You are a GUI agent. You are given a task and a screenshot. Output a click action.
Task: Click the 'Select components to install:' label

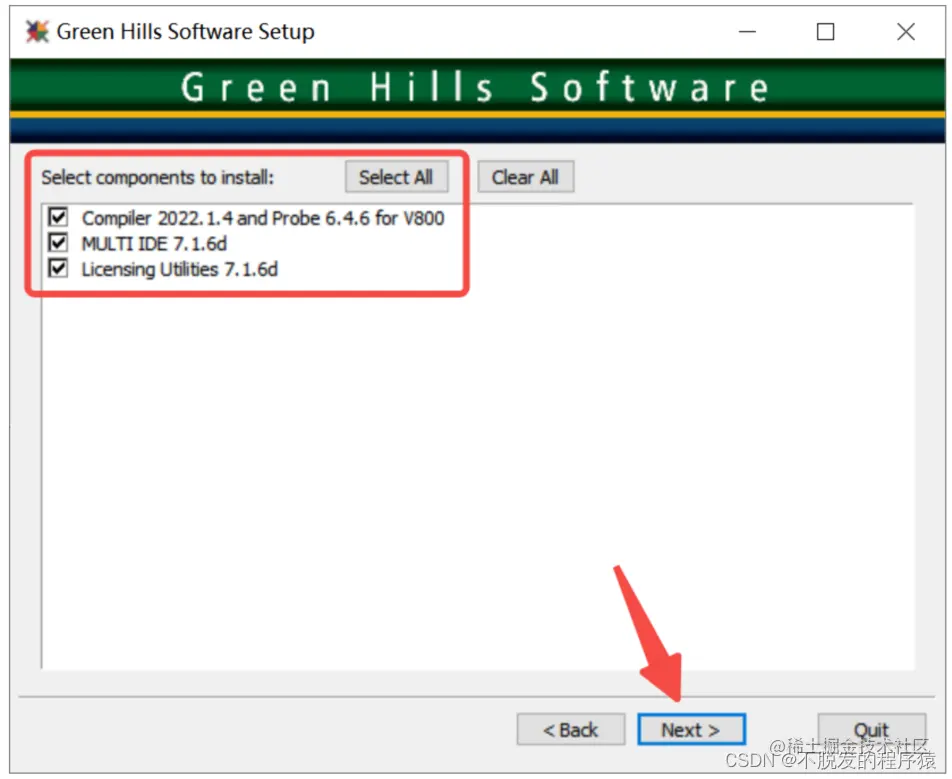pyautogui.click(x=158, y=177)
